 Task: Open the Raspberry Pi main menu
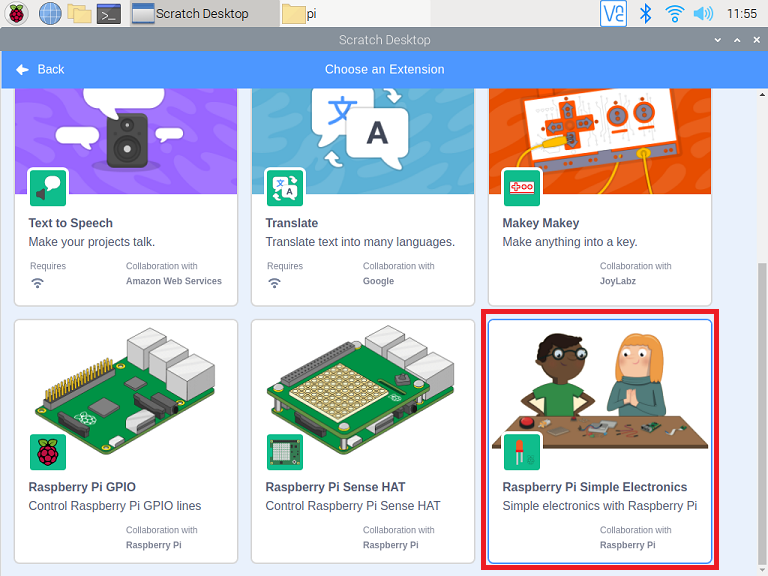tap(16, 14)
